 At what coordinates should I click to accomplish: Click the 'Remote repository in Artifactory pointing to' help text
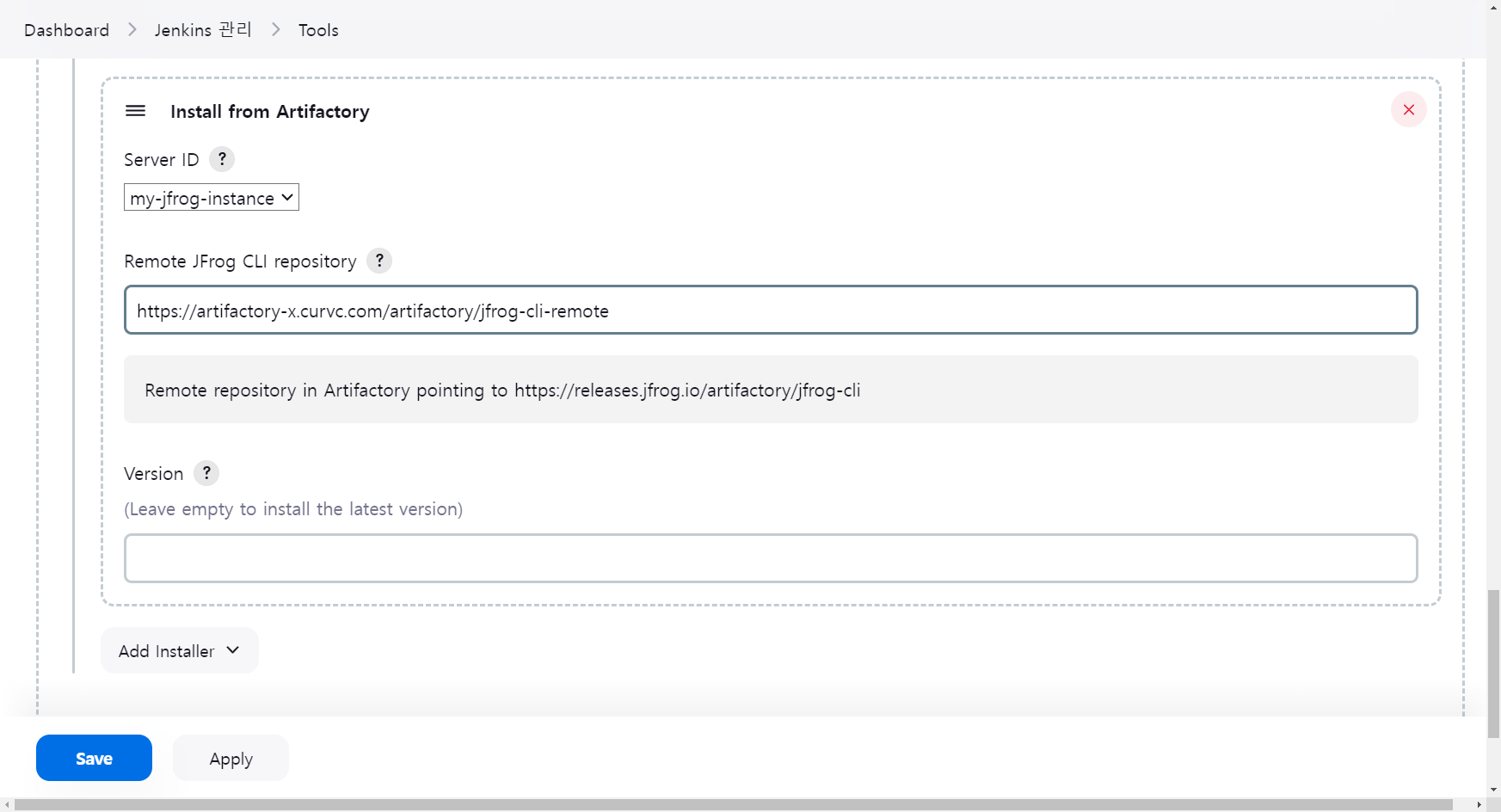(502, 390)
